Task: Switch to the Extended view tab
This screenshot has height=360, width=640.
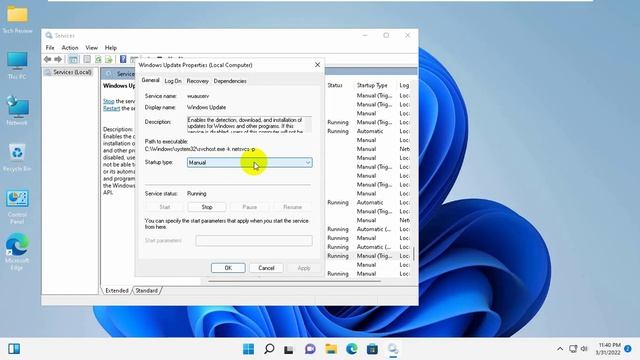Action: click(x=117, y=291)
